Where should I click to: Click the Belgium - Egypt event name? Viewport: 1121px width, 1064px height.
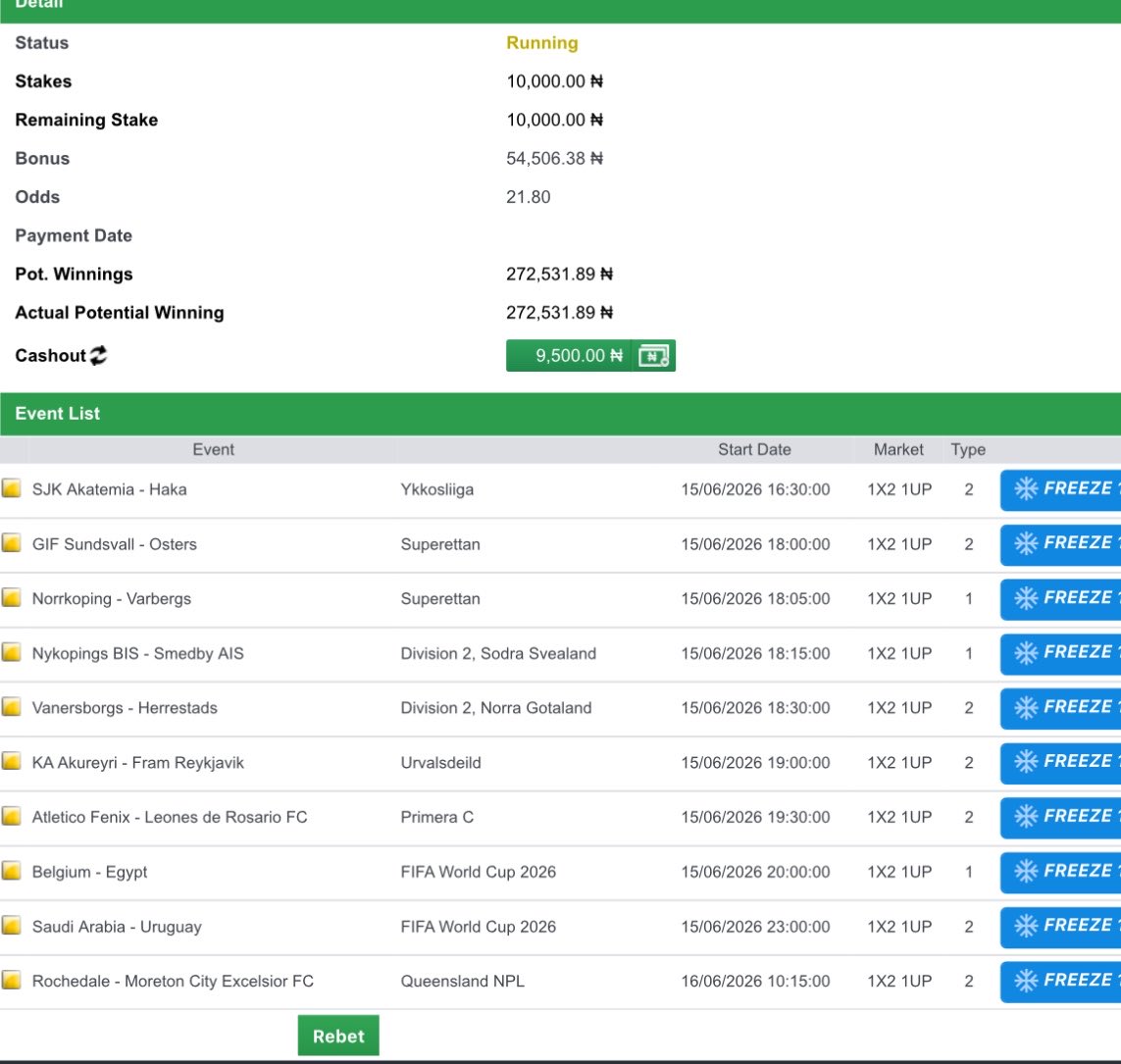pos(89,873)
